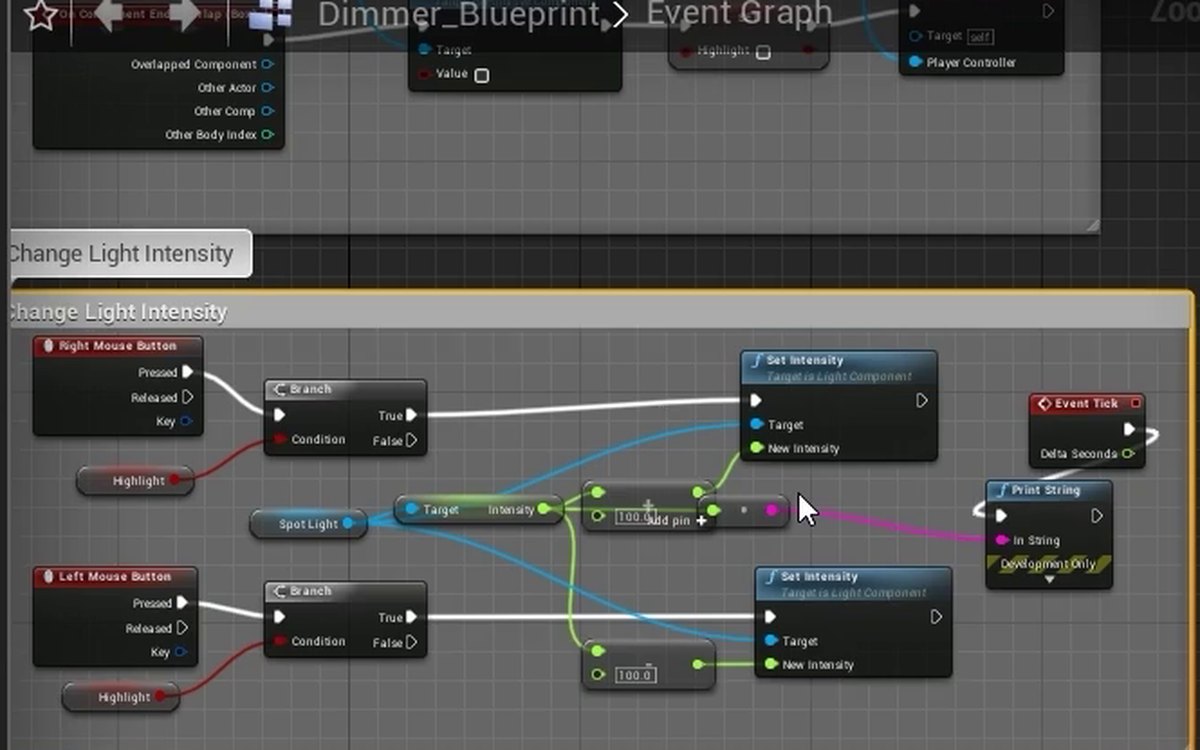Toggle the Highlight checkbox on the set node

point(763,52)
